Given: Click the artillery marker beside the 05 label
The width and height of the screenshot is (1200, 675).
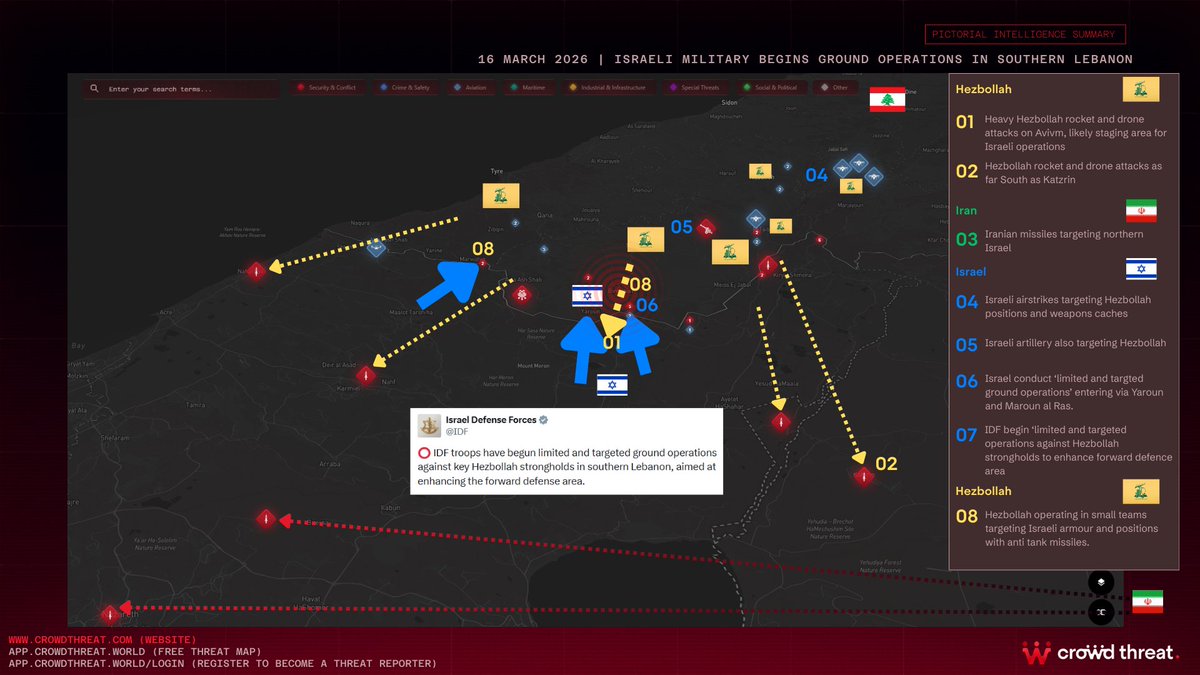Looking at the screenshot, I should (707, 228).
